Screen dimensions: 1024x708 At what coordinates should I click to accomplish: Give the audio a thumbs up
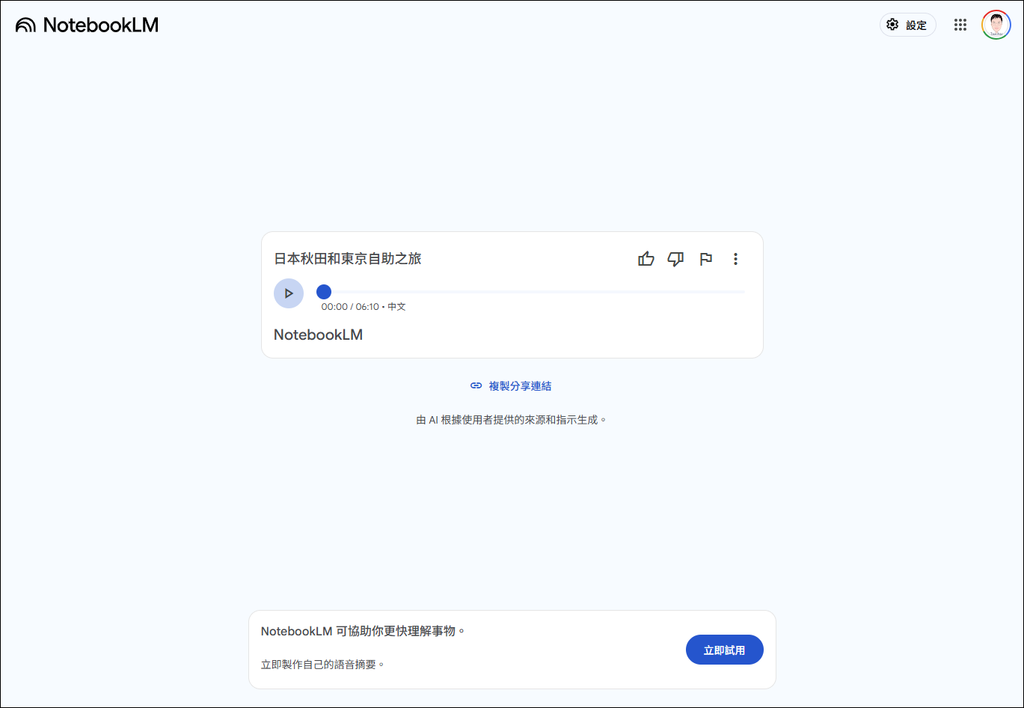(646, 259)
